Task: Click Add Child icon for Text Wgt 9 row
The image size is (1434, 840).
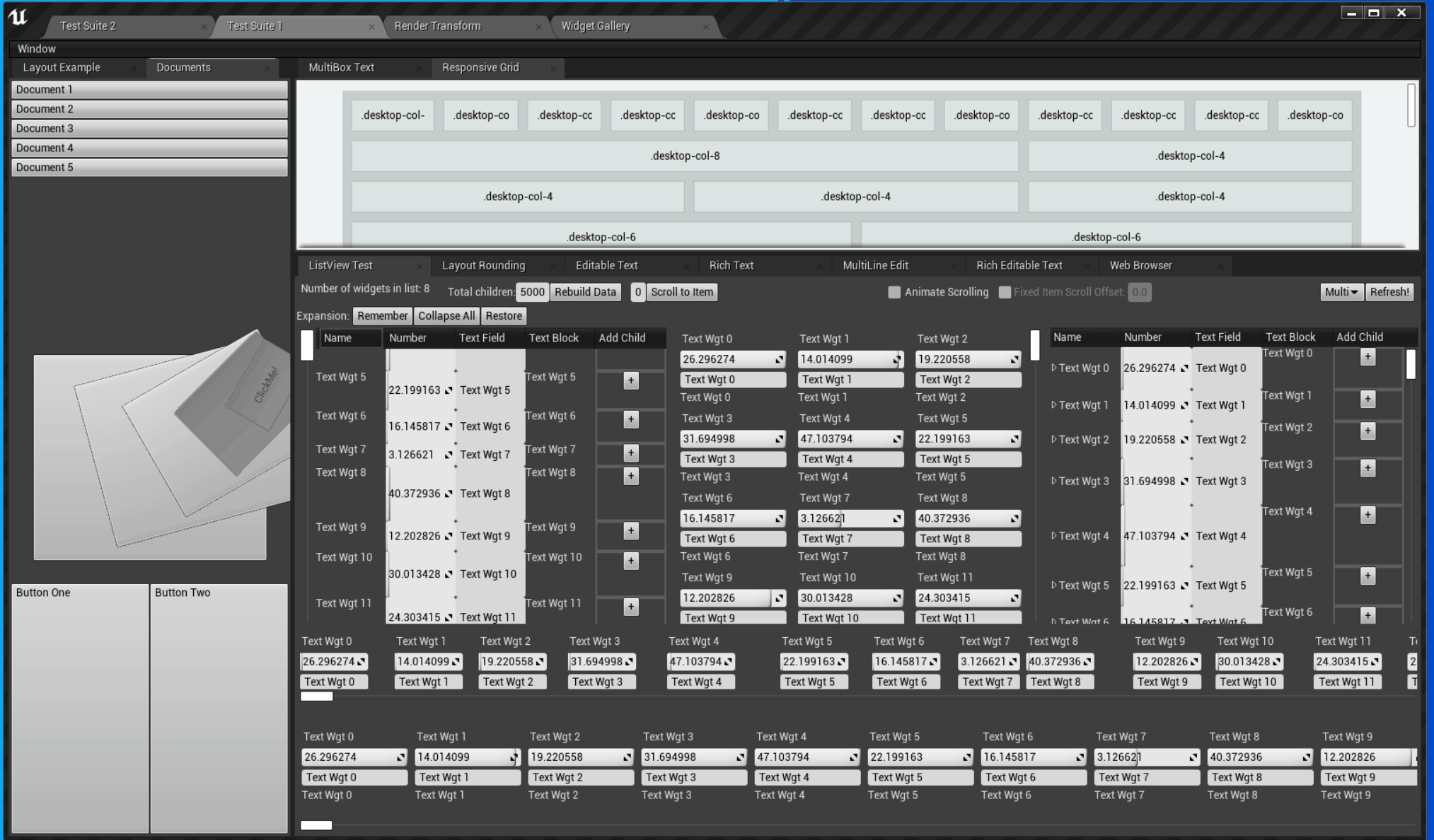Action: pyautogui.click(x=630, y=531)
